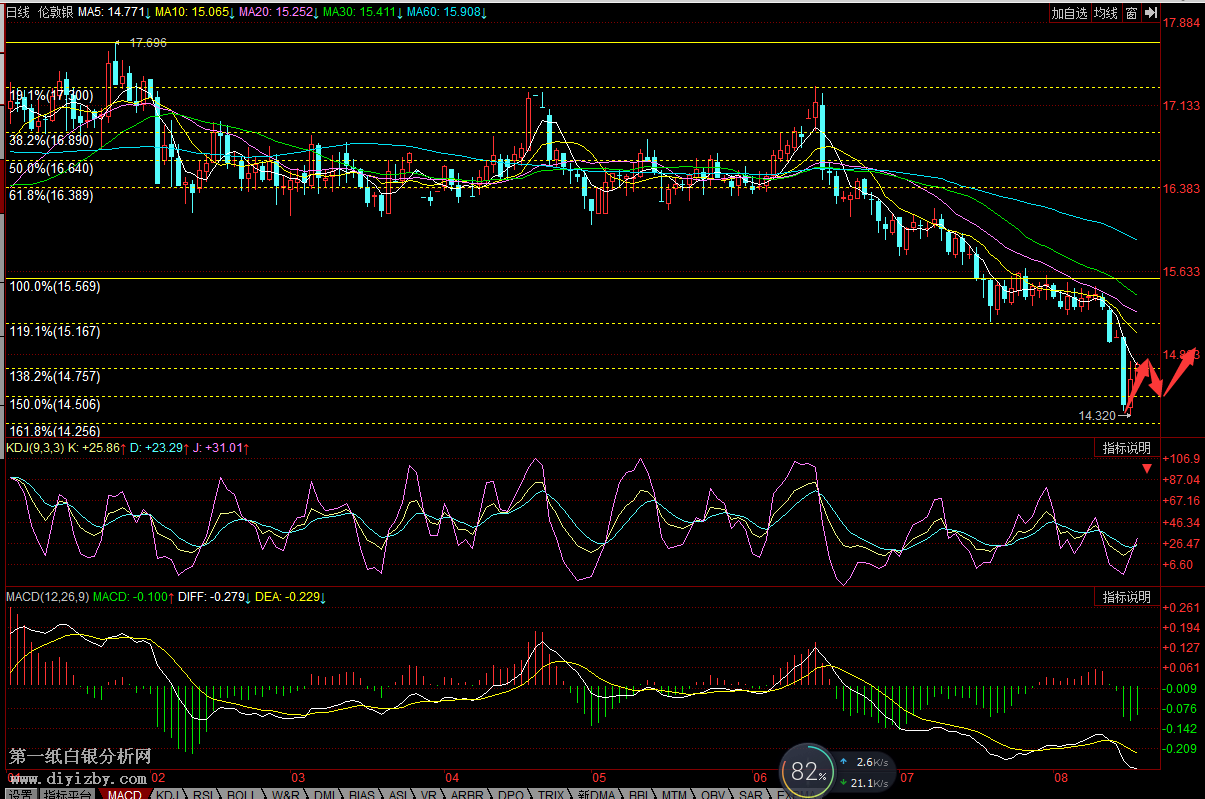Open 指标说明 for the KDJ panel

click(1126, 447)
